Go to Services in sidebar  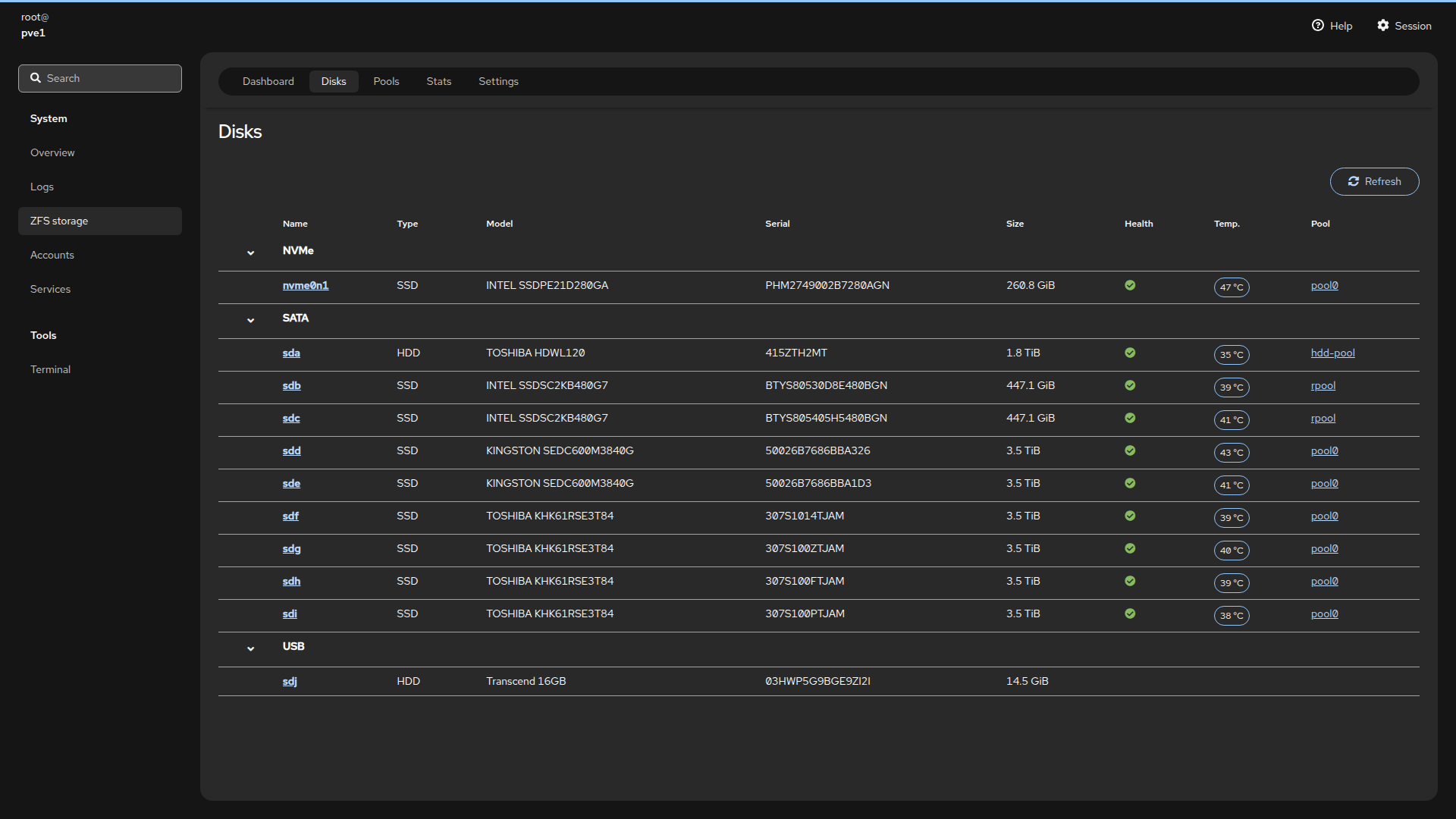[x=50, y=289]
